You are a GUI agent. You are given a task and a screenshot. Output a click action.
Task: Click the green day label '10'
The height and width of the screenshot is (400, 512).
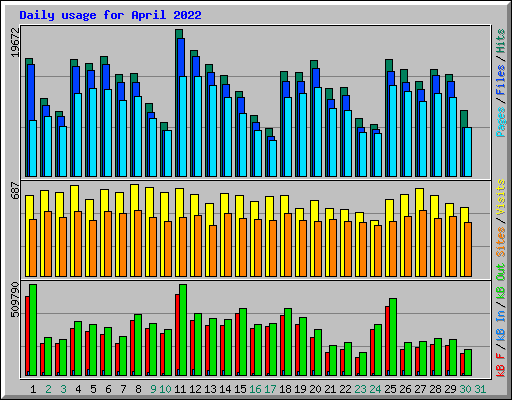[x=165, y=389]
